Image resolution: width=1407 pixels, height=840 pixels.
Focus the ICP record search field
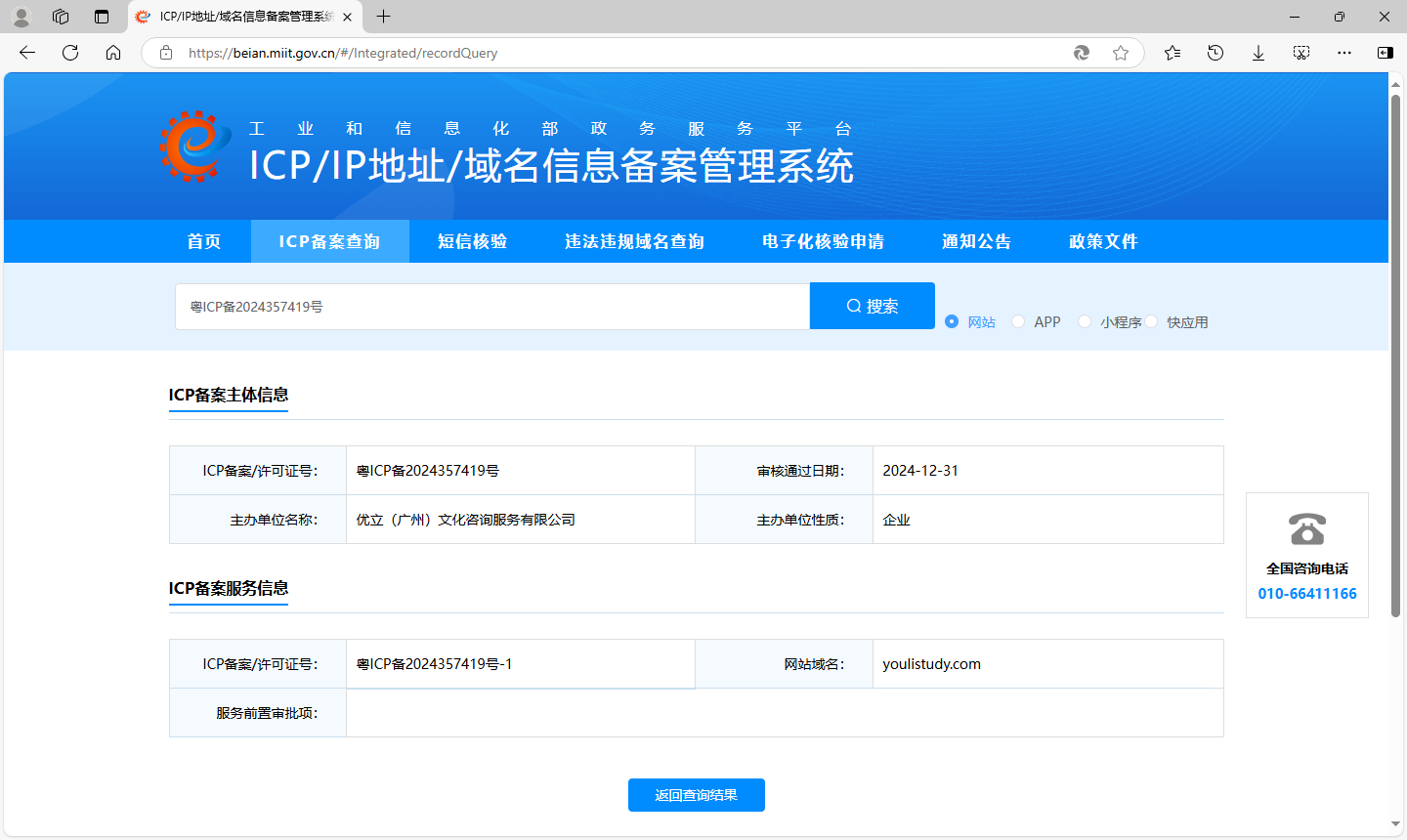492,307
